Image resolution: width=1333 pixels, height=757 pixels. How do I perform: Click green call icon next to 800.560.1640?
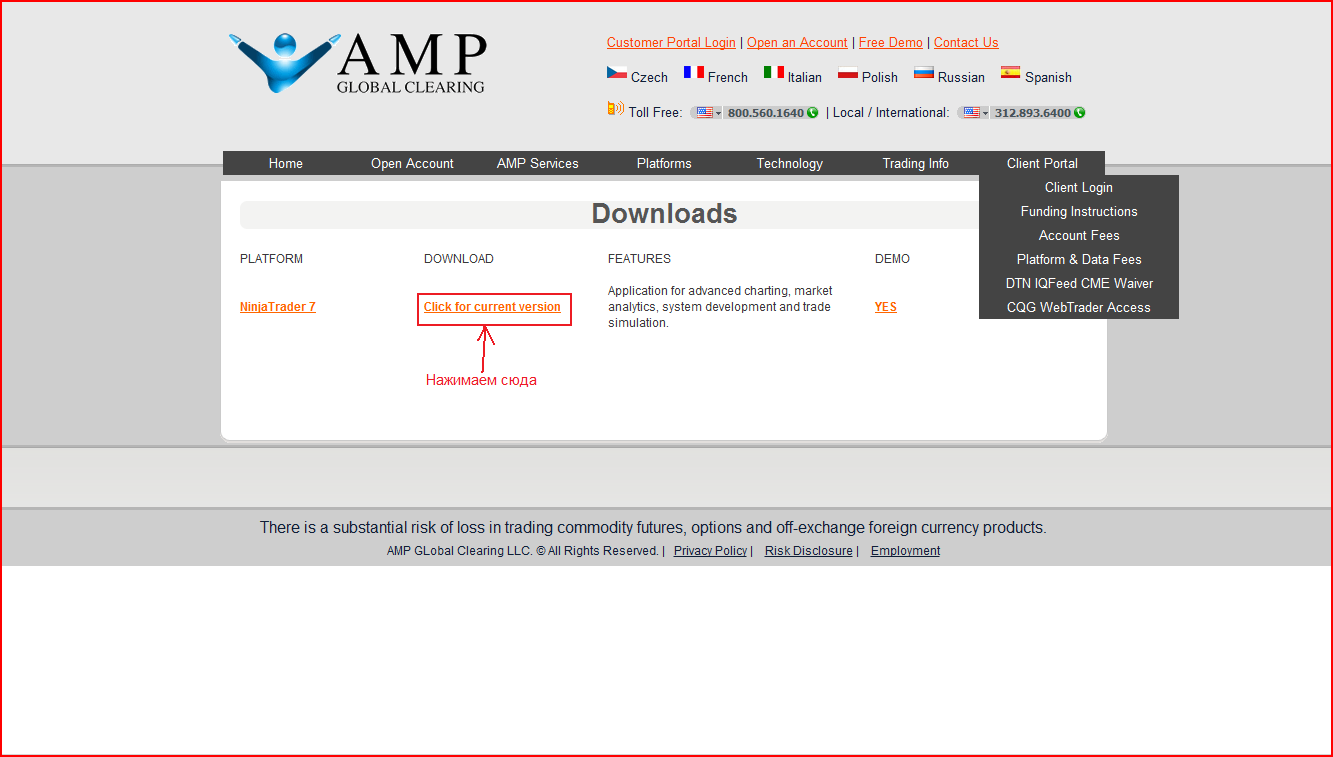(x=812, y=113)
